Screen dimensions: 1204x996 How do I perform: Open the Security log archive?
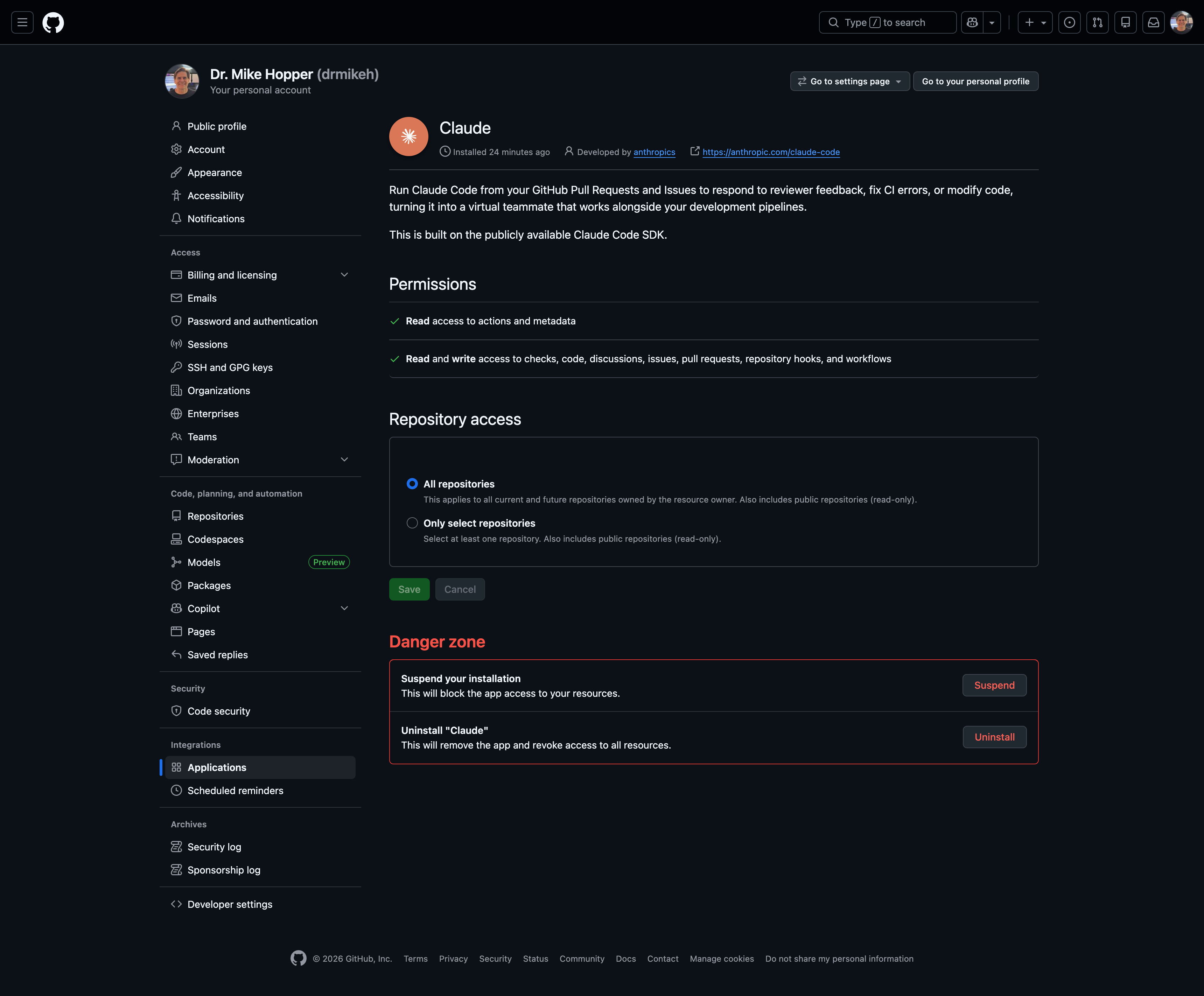coord(260,847)
